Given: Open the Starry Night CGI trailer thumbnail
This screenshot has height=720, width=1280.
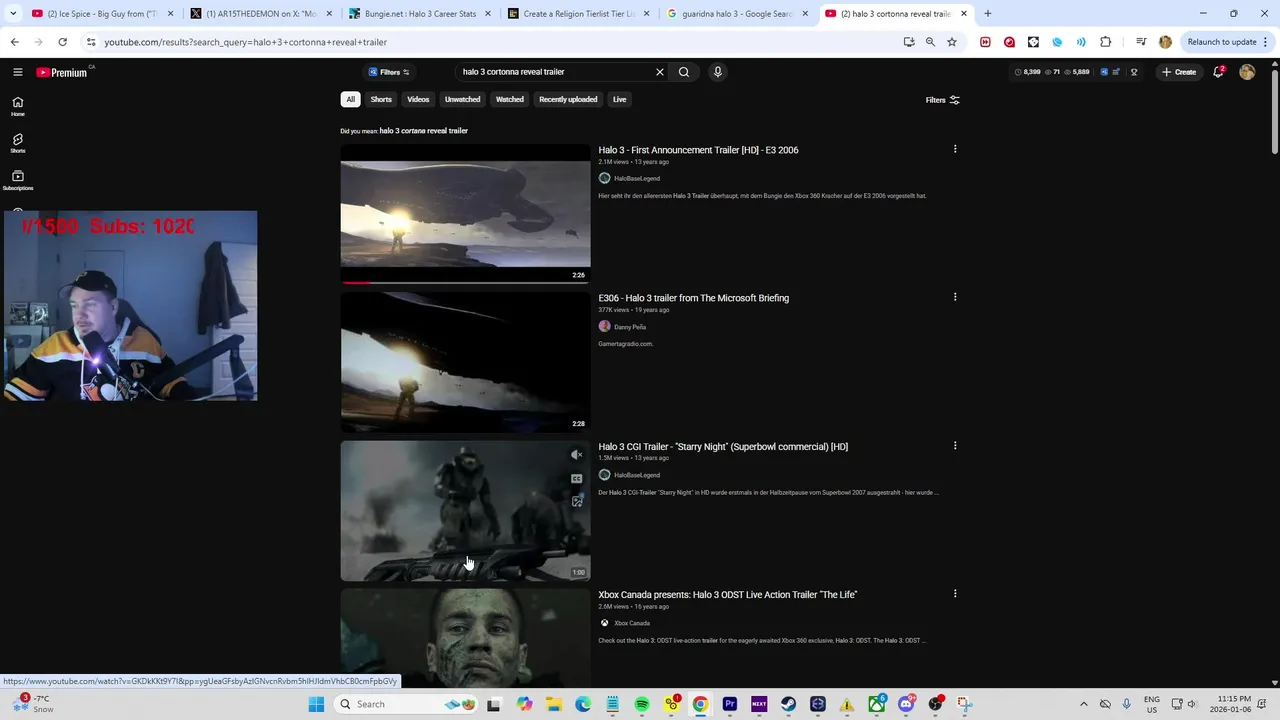Looking at the screenshot, I should click(x=465, y=510).
